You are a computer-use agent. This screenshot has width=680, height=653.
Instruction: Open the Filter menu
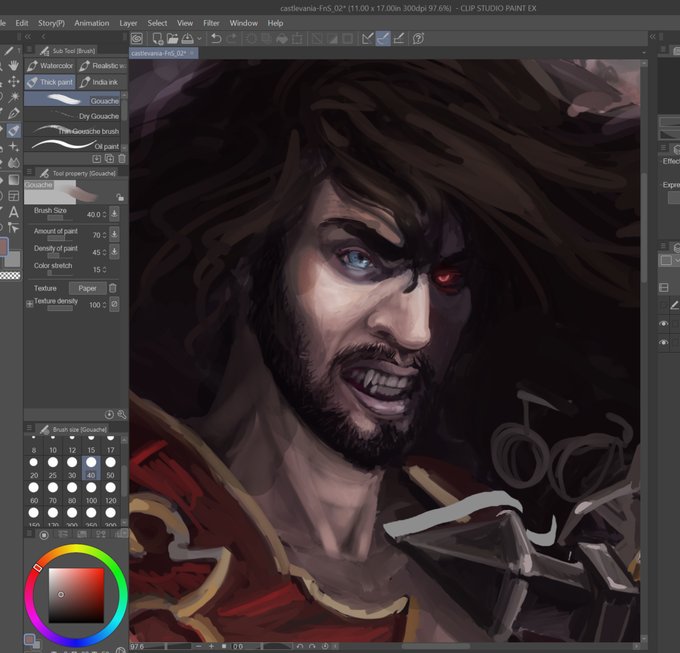pyautogui.click(x=211, y=23)
